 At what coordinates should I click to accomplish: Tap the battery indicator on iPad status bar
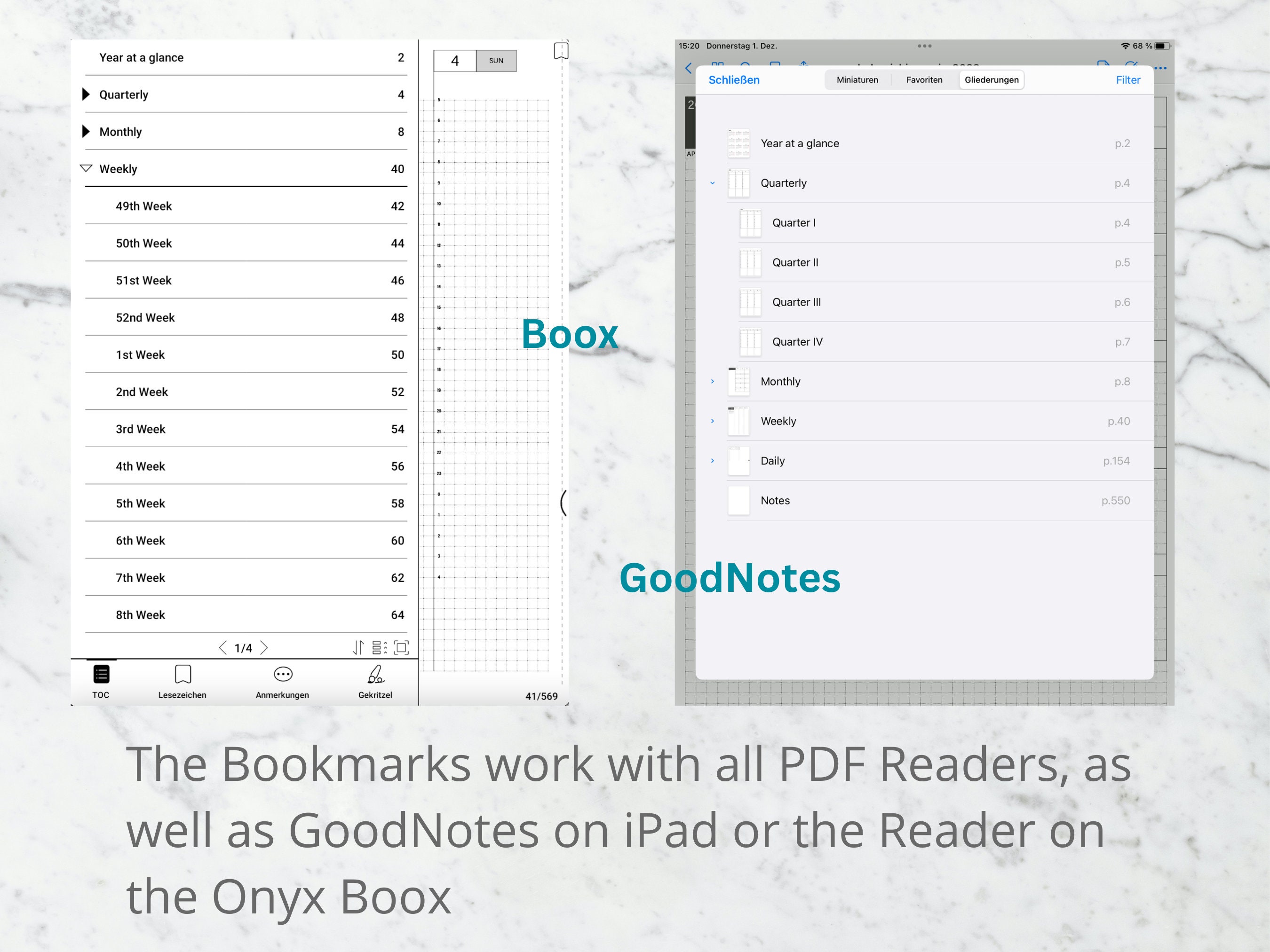tap(1162, 46)
